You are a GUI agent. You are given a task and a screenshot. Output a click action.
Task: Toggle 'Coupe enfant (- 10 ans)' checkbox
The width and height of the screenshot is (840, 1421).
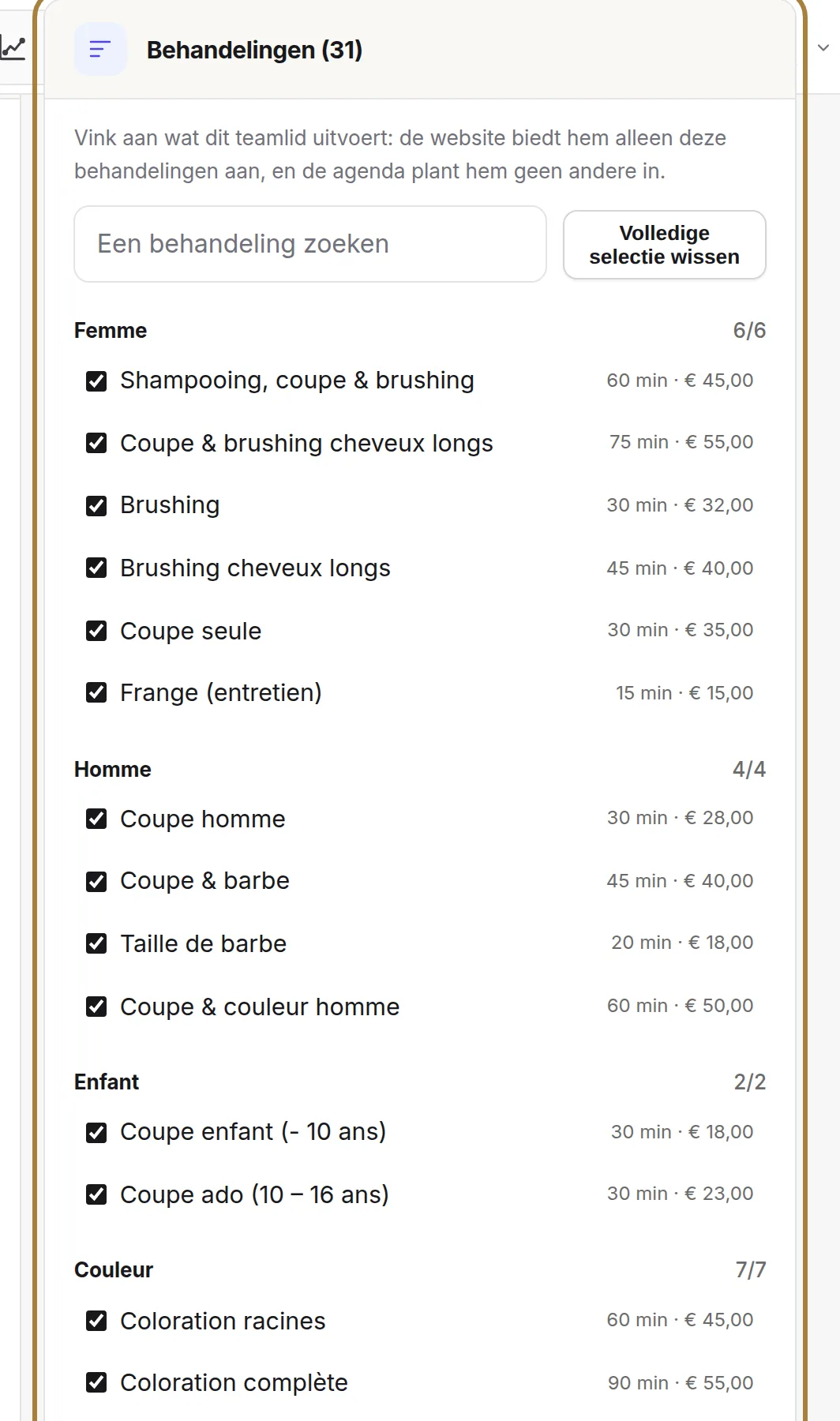(x=96, y=1133)
